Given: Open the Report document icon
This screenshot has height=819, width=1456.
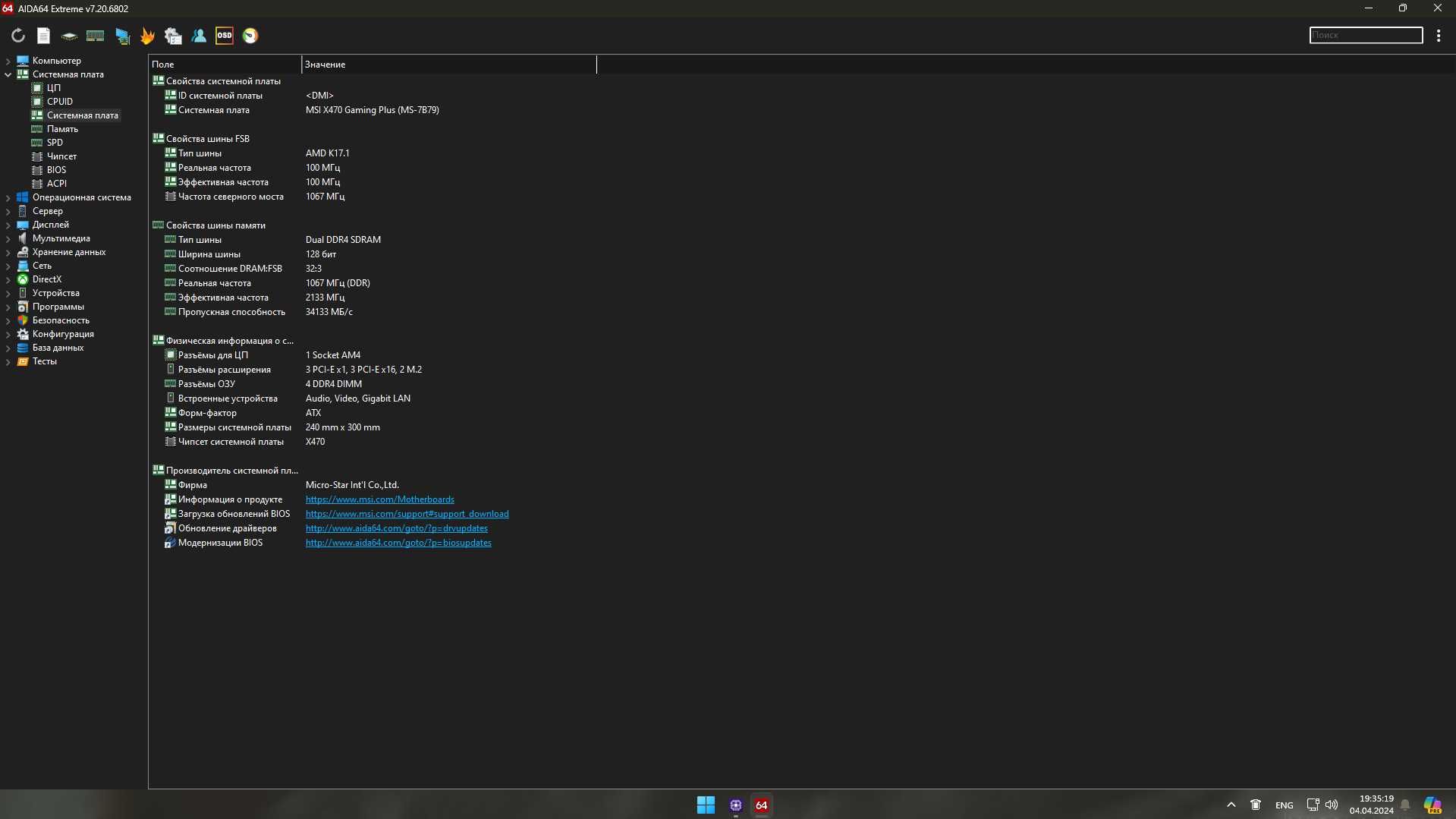Looking at the screenshot, I should [43, 36].
